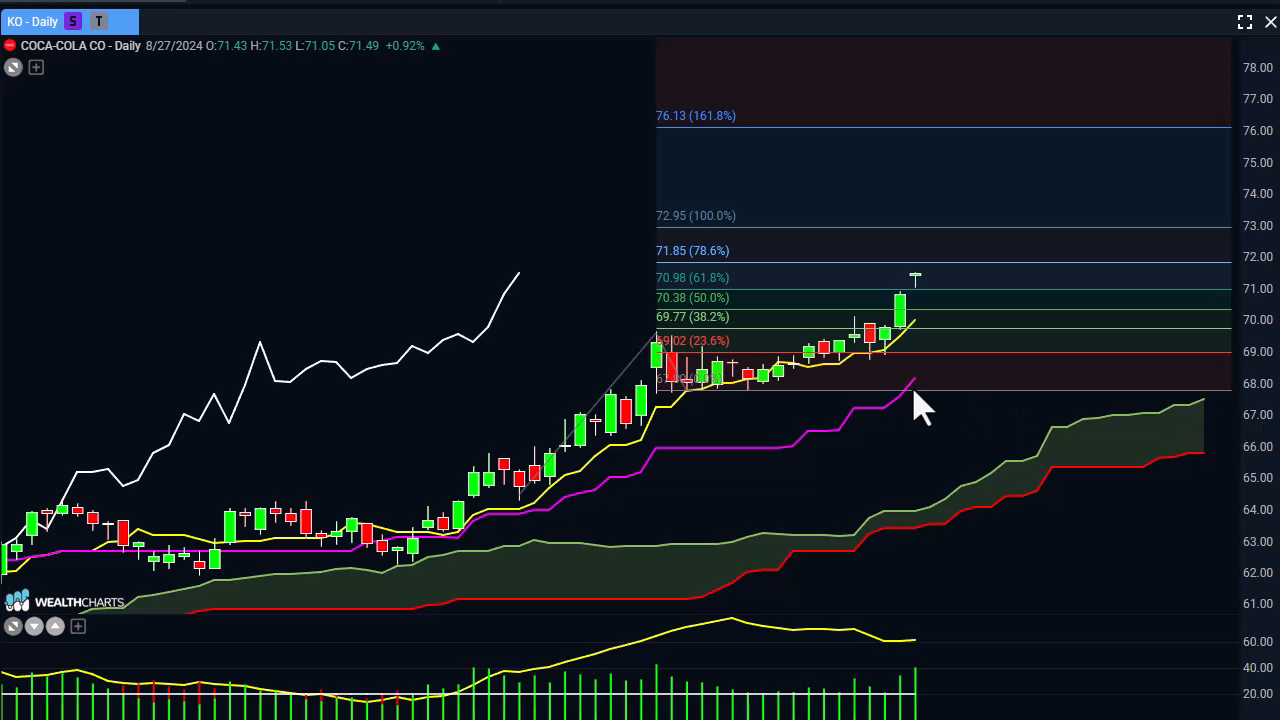Select the KO - Daily chart tab
This screenshot has width=1280, height=720.
(69, 21)
